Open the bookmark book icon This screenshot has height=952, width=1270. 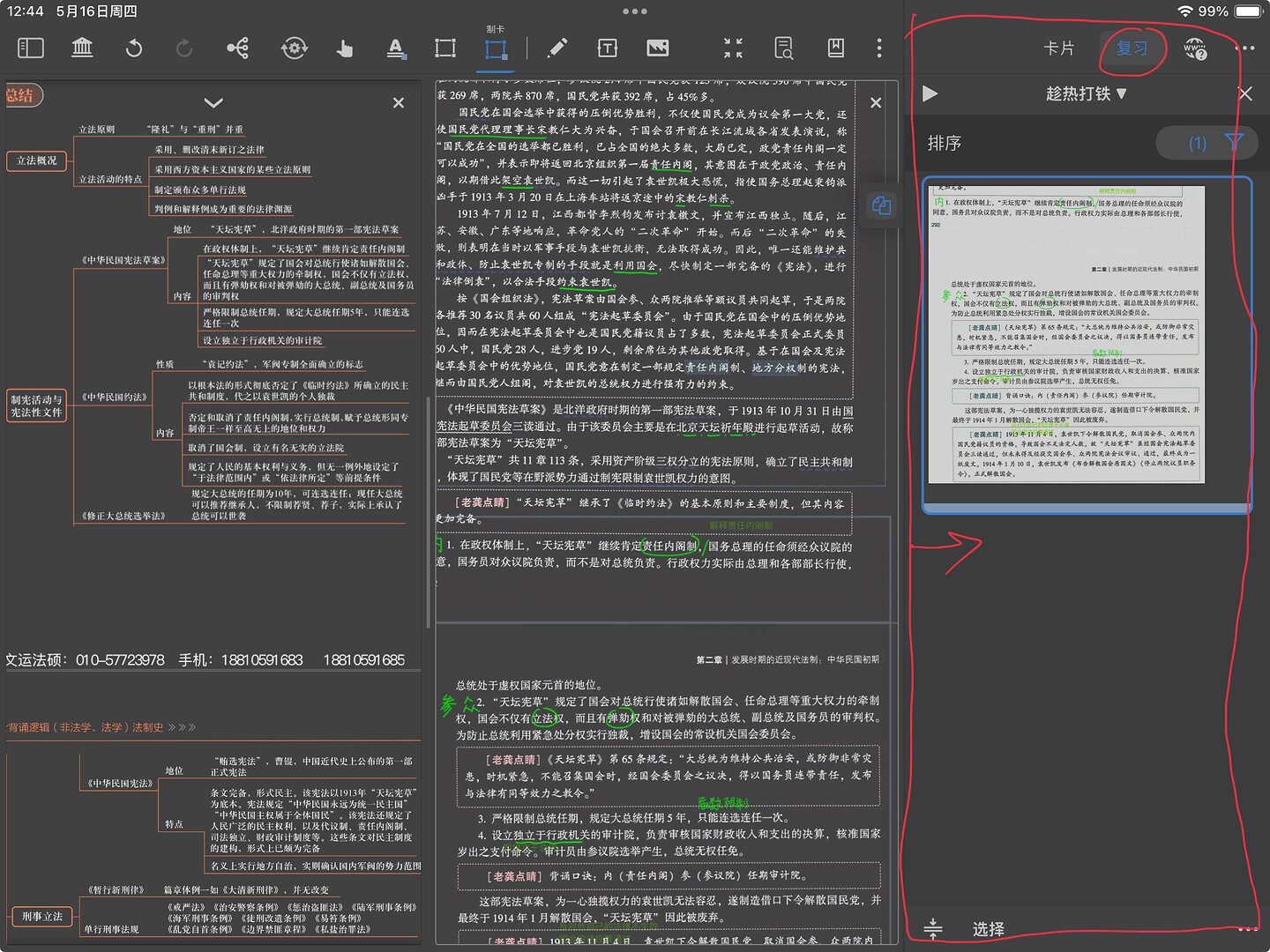point(835,48)
